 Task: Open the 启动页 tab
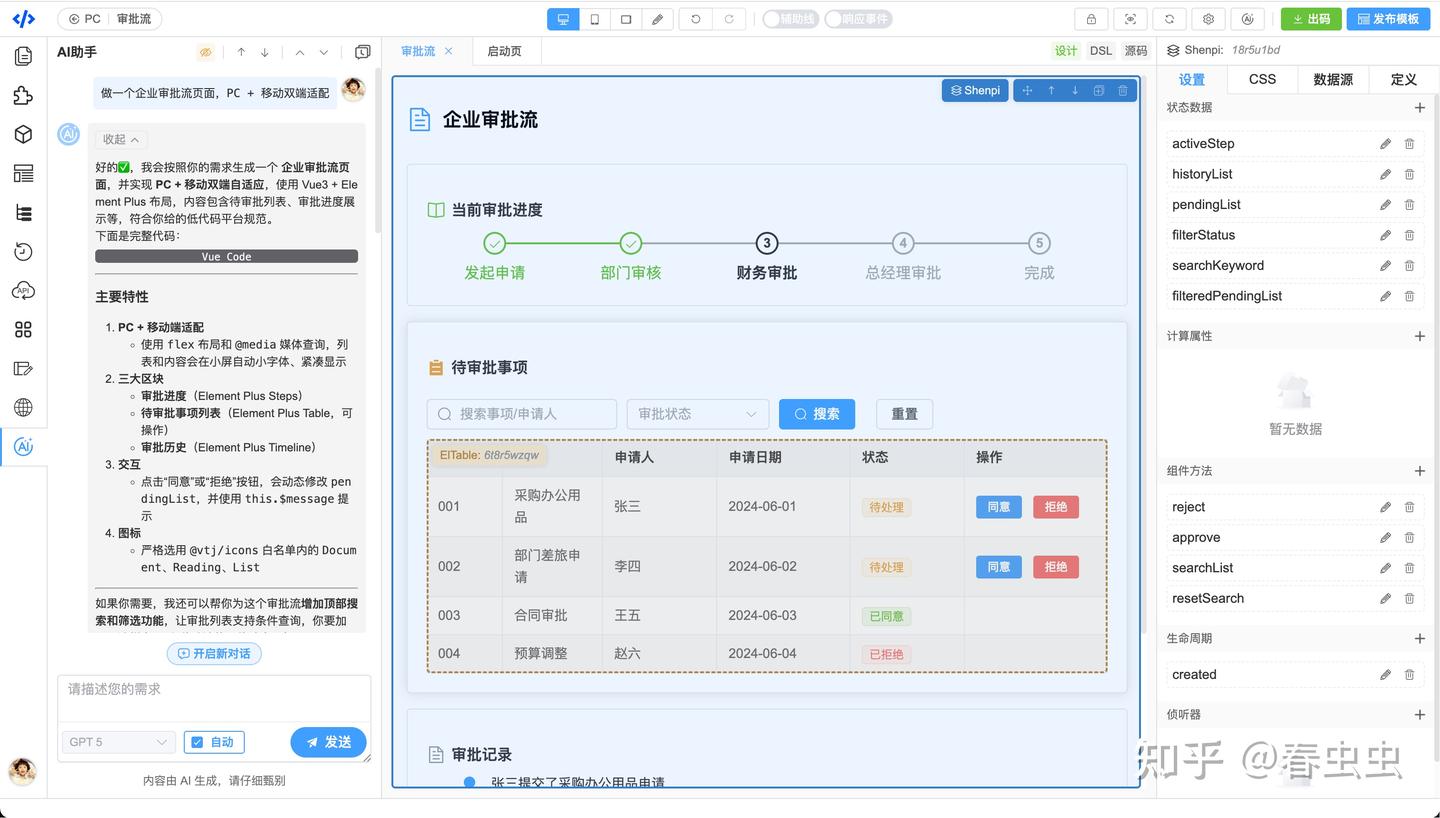(x=504, y=51)
